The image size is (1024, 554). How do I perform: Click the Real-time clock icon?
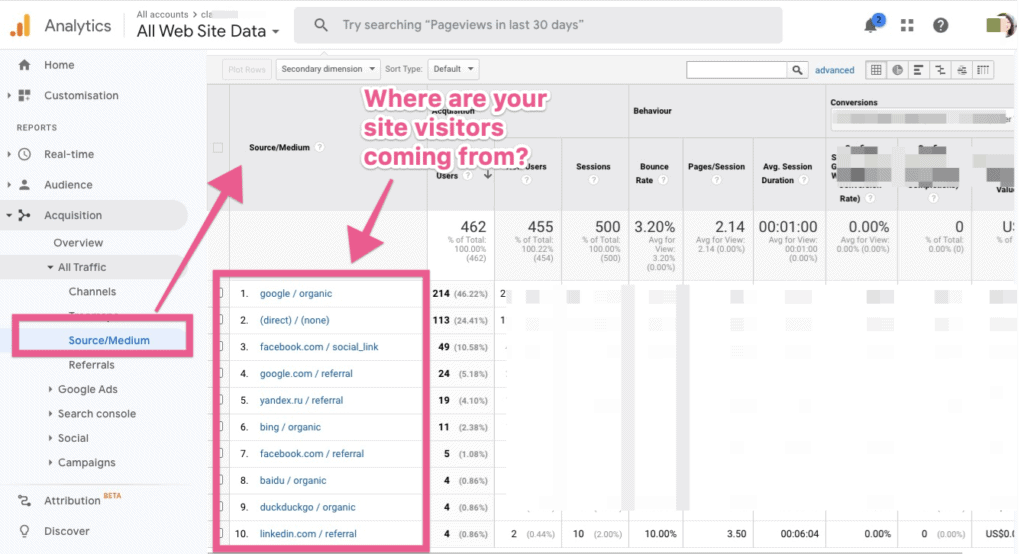(25, 154)
